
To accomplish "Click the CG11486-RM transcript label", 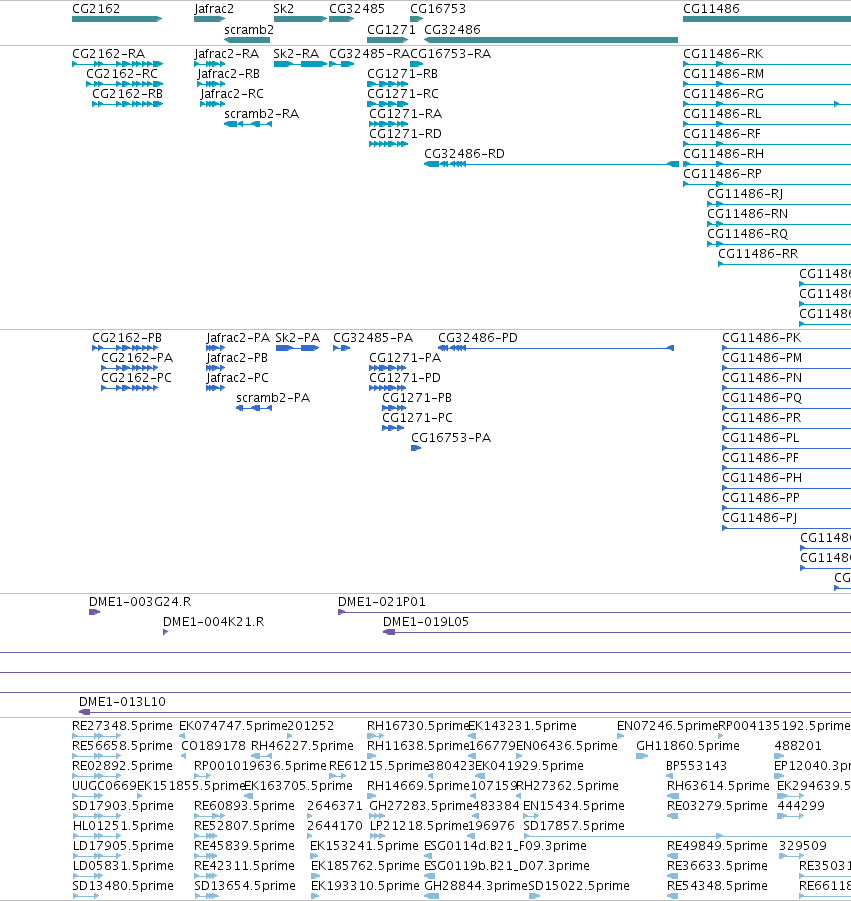I will tap(723, 74).
